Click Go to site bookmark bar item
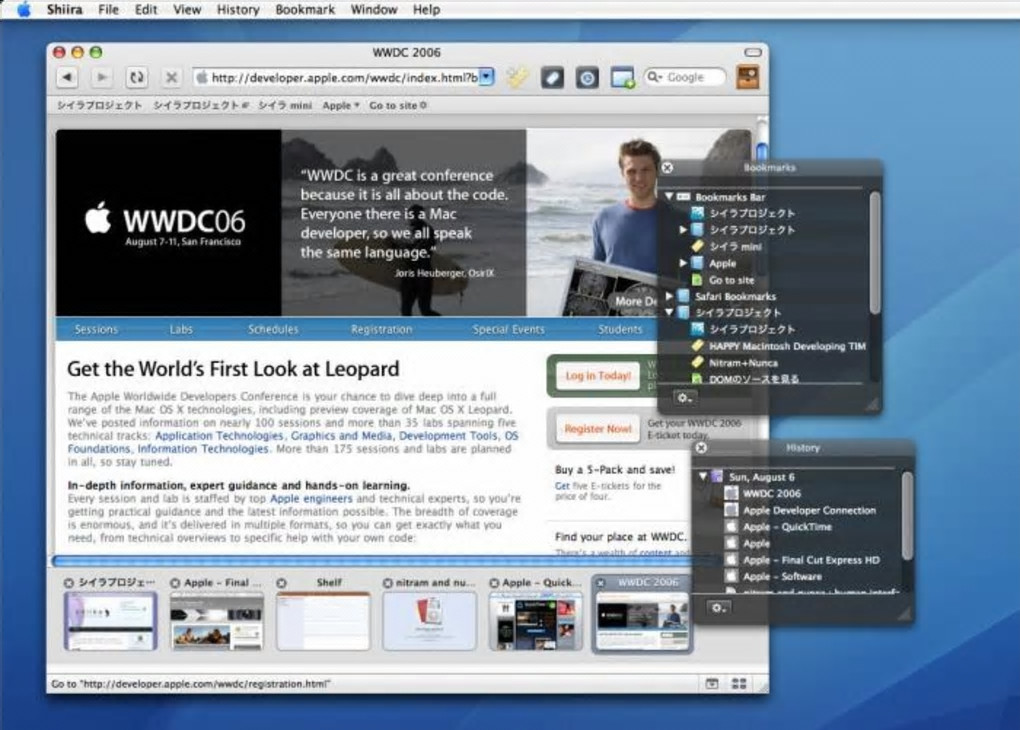Viewport: 1020px width, 730px height. click(x=397, y=105)
